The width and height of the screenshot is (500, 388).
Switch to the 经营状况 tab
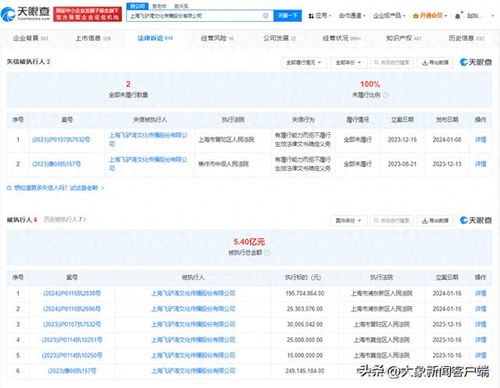[x=341, y=38]
